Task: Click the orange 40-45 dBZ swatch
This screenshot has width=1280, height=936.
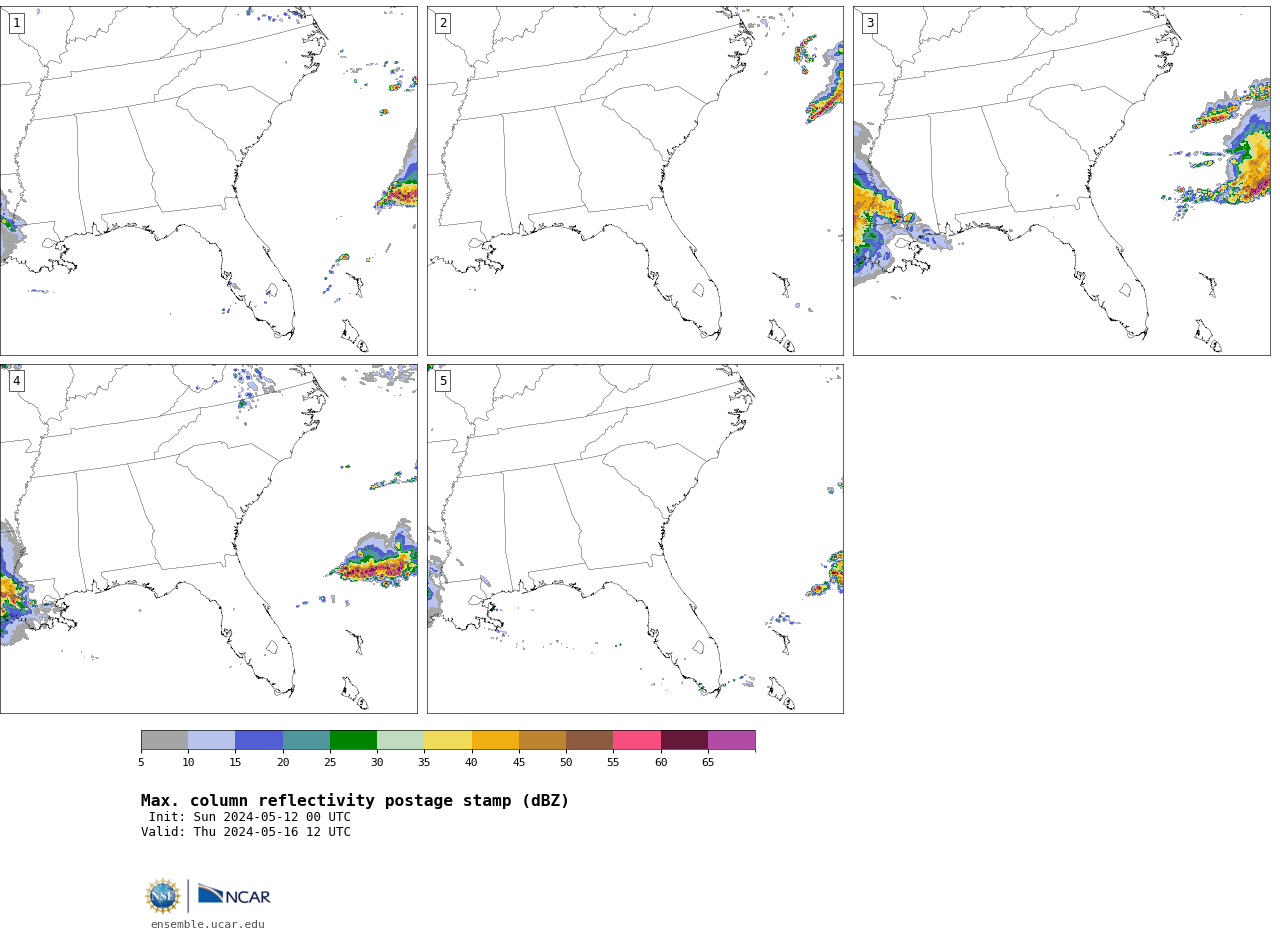Action: pos(495,740)
